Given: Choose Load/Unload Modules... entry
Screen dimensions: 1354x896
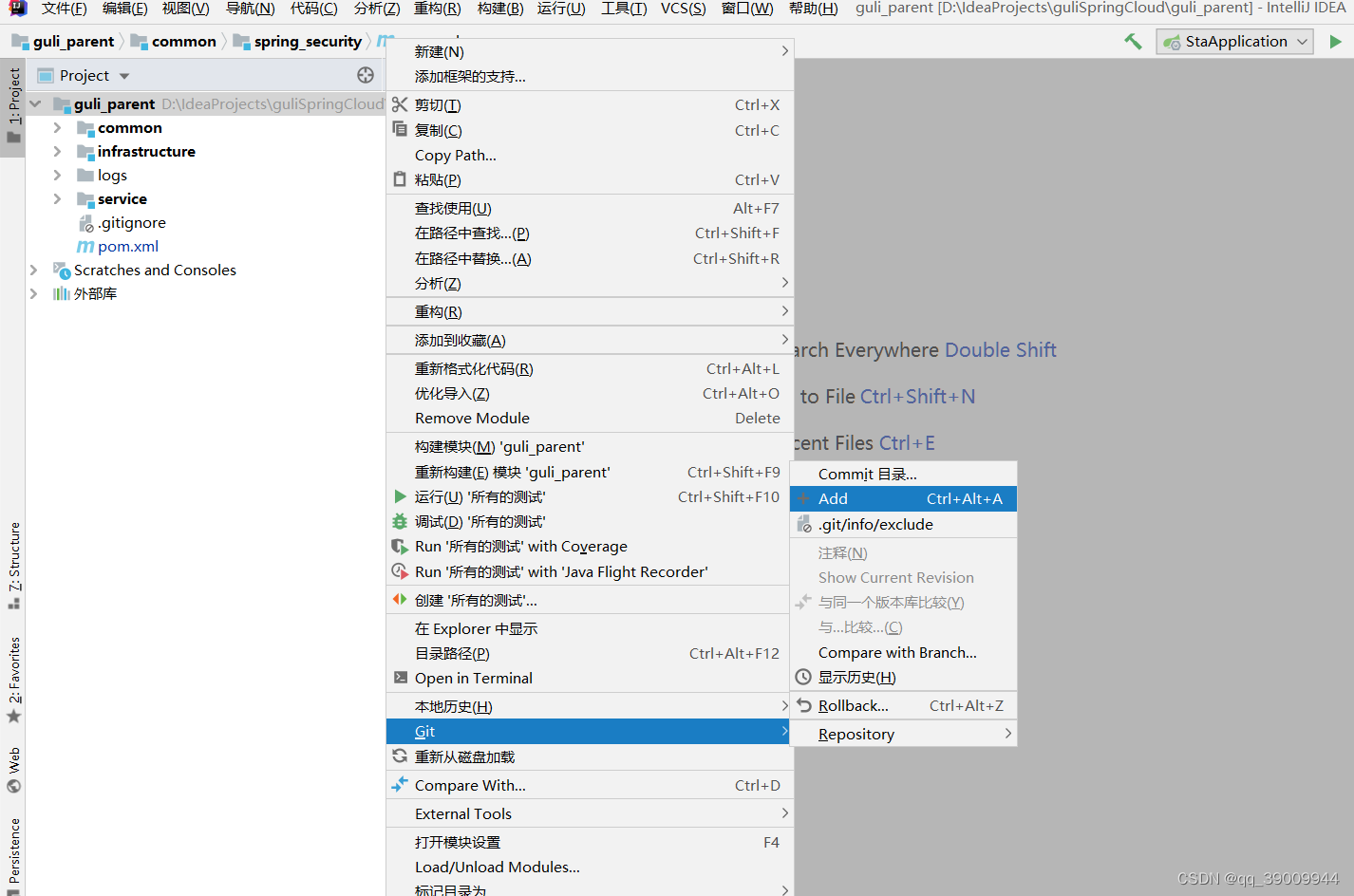Looking at the screenshot, I should pyautogui.click(x=590, y=867).
